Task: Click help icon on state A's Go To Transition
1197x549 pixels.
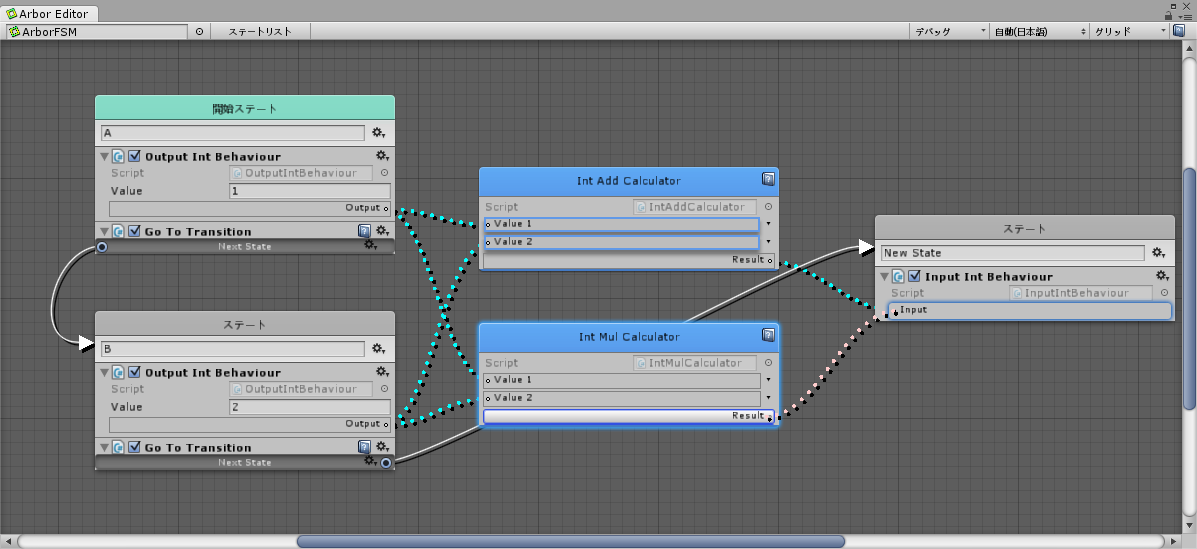Action: pyautogui.click(x=365, y=231)
